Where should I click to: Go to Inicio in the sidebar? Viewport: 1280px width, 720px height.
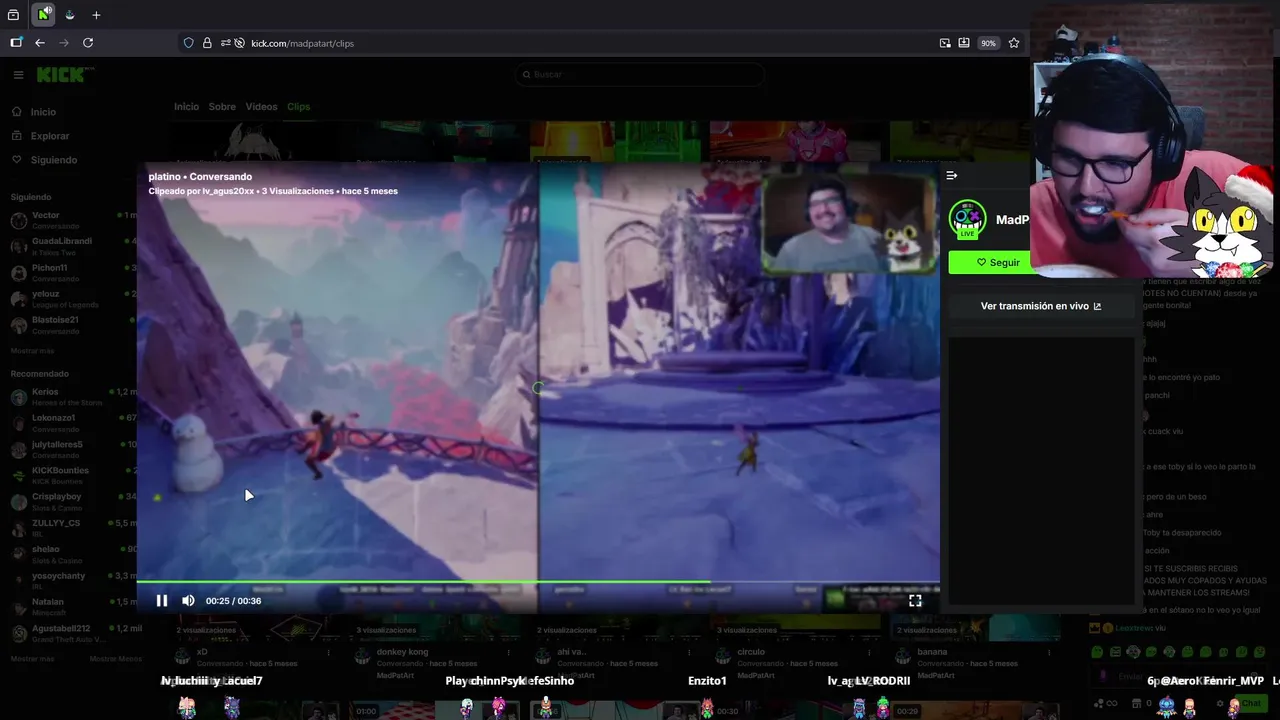point(43,112)
